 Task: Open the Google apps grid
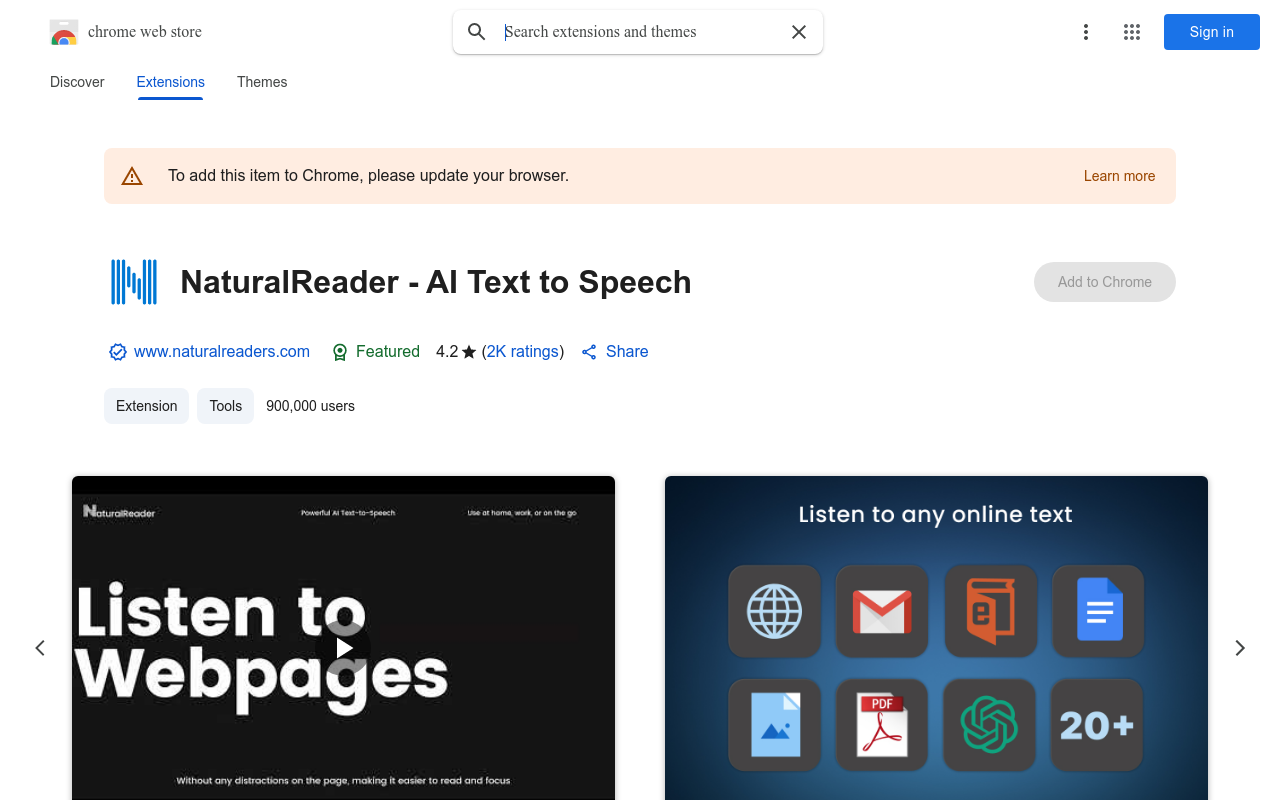(x=1132, y=32)
